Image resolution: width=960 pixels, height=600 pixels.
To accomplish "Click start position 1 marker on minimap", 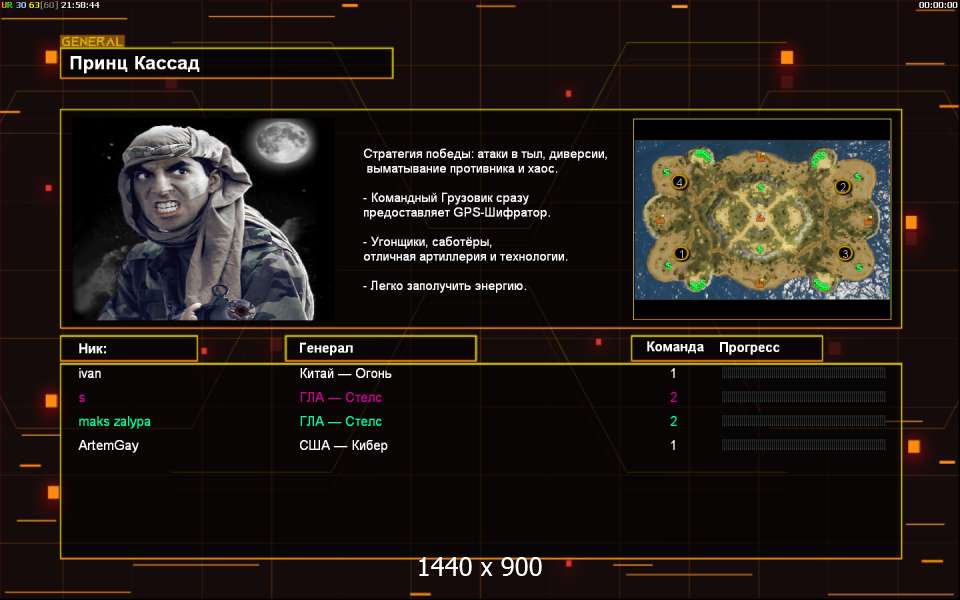I will pos(682,254).
